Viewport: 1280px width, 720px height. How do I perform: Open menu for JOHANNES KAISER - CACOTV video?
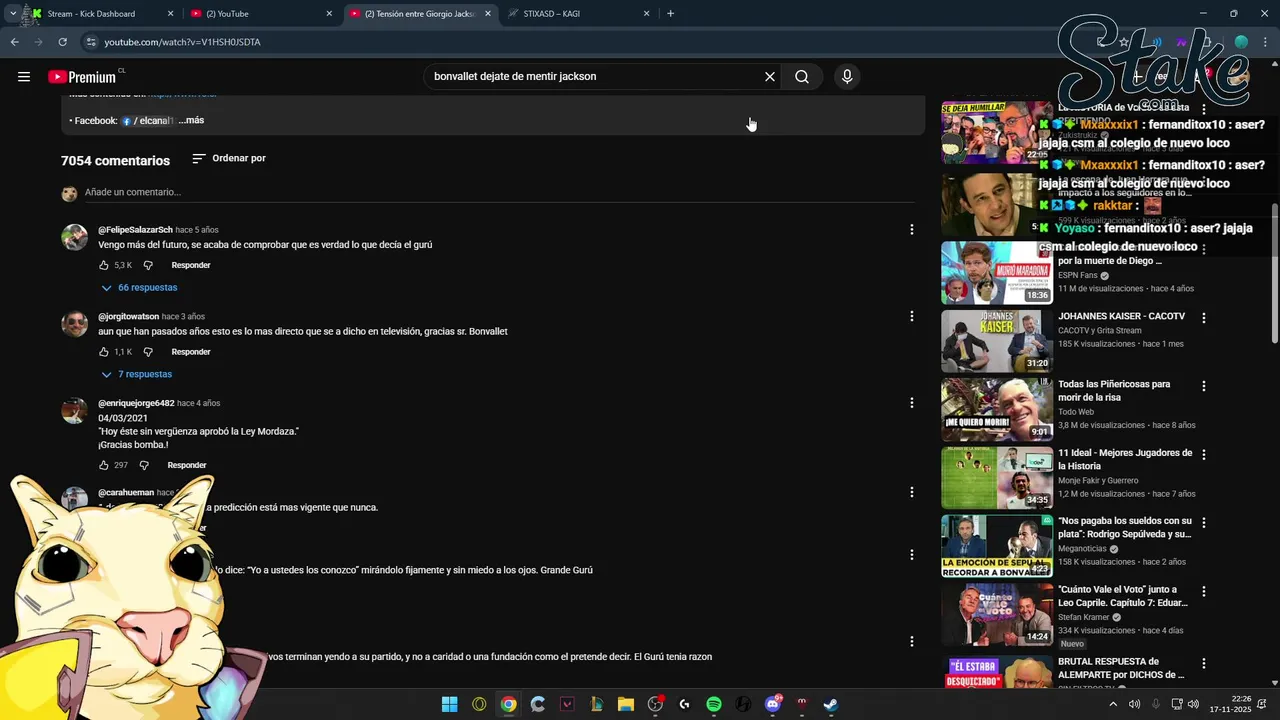[1204, 318]
